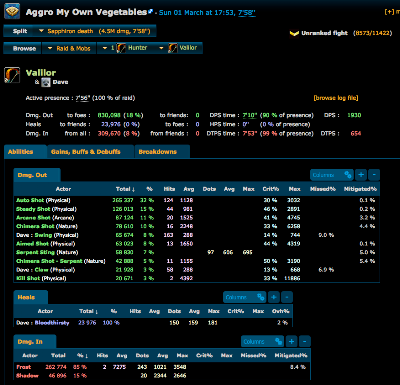Click the browse log file link

pyautogui.click(x=336, y=98)
